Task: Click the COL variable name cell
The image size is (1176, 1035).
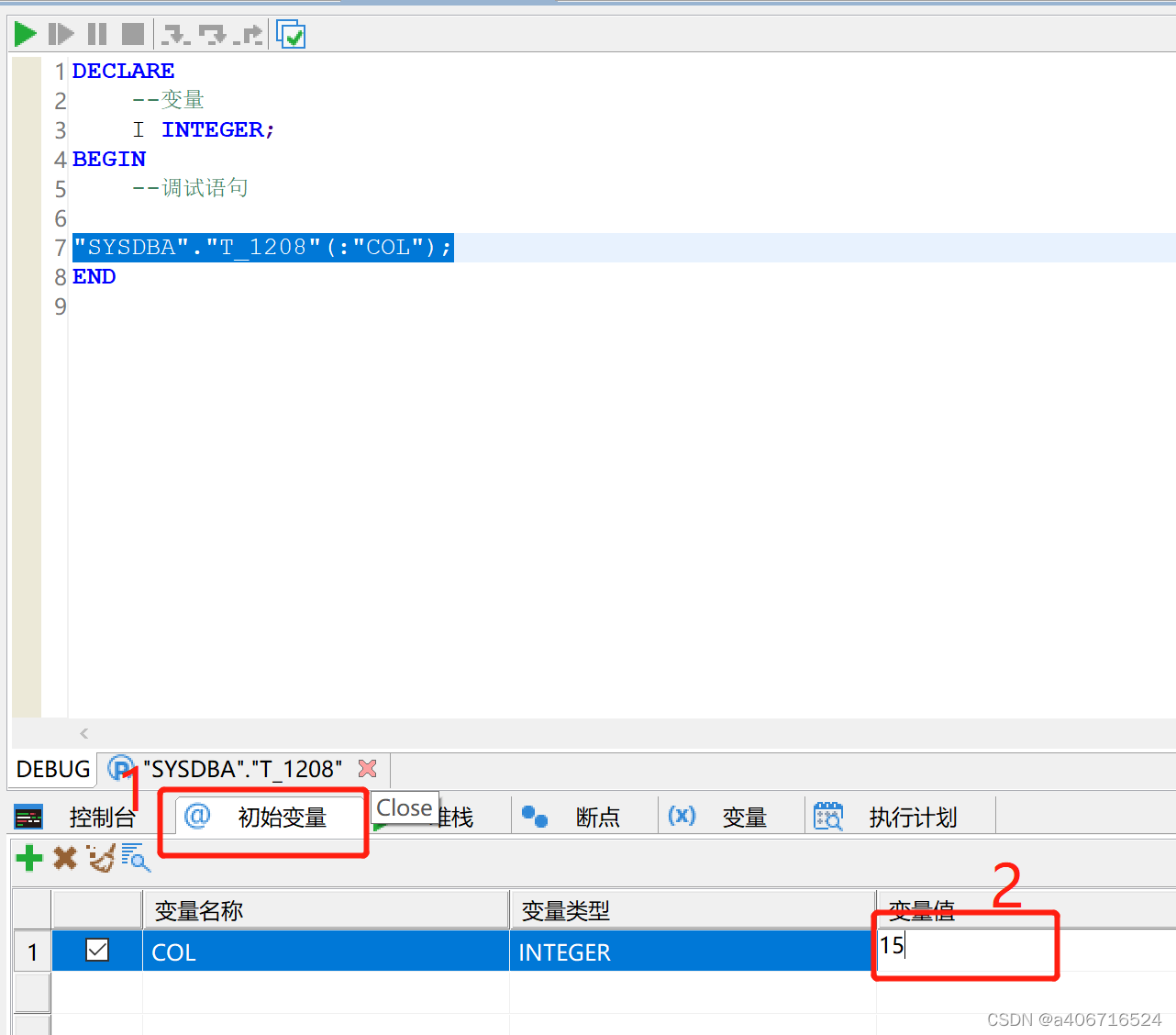Action: [x=326, y=952]
